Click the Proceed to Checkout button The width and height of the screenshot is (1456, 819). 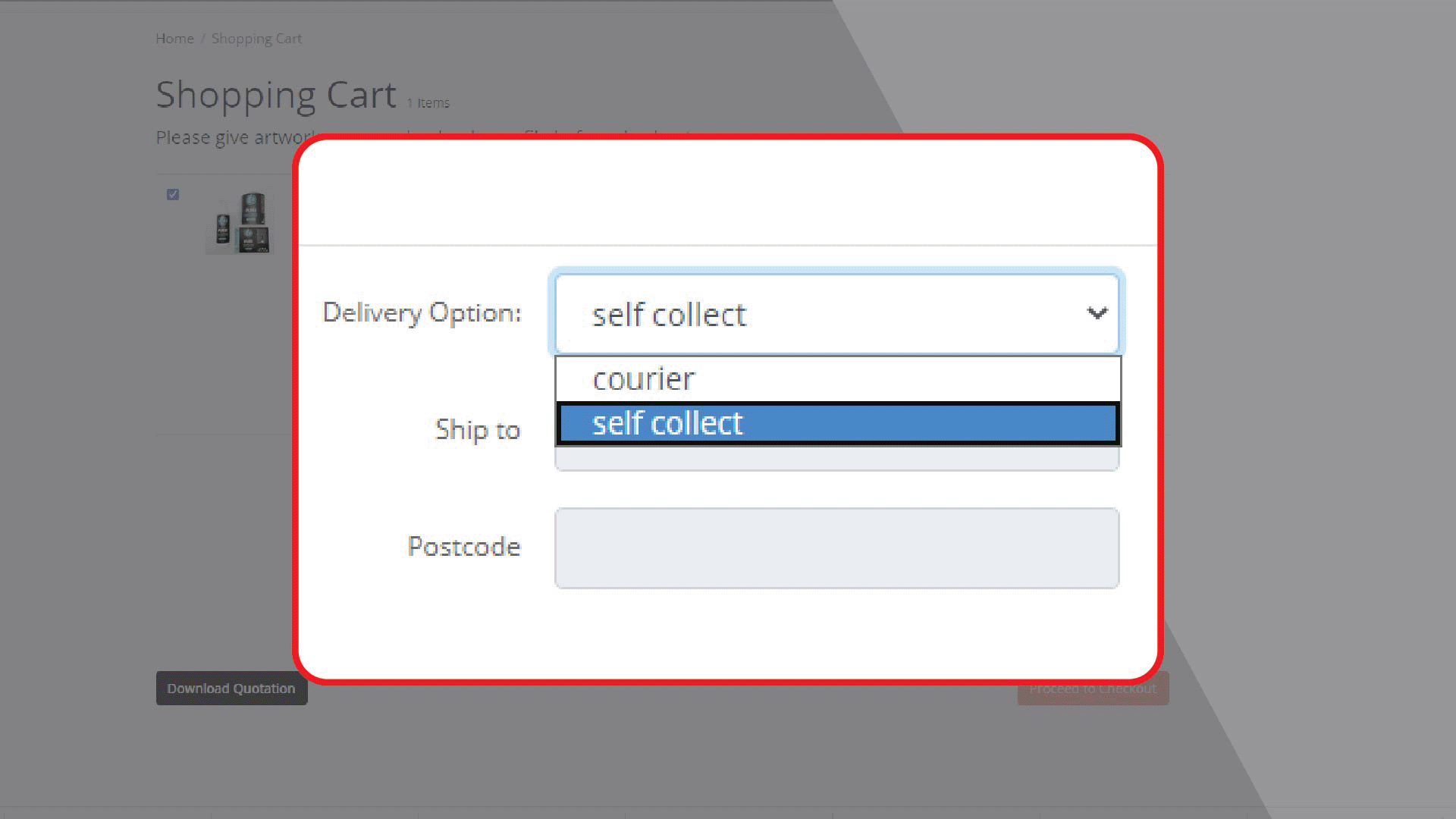click(x=1093, y=689)
